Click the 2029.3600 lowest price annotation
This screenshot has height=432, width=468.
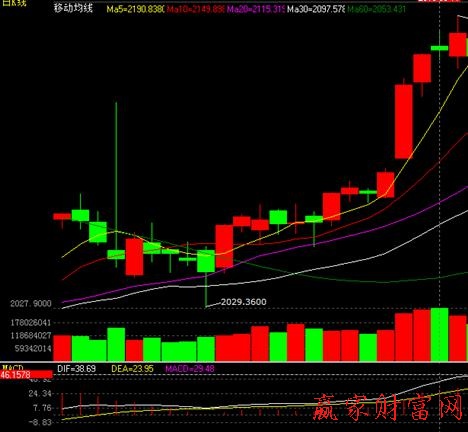pyautogui.click(x=244, y=302)
